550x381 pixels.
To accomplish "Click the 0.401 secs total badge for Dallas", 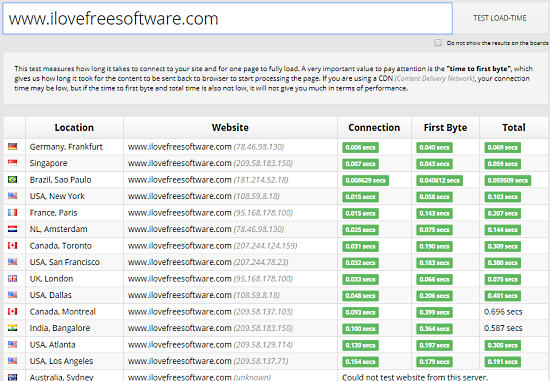I will (x=503, y=296).
